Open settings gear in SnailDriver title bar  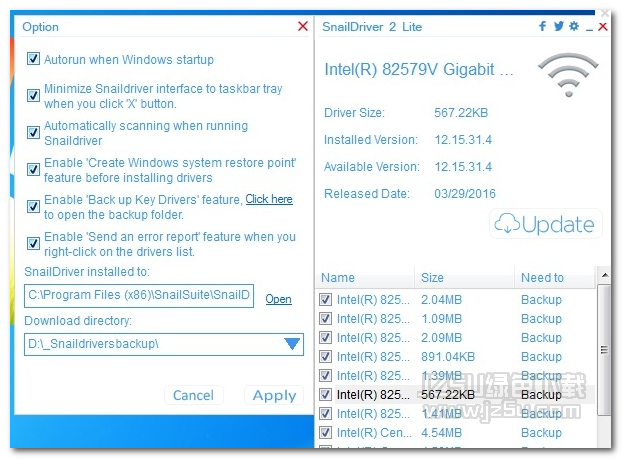click(x=574, y=26)
